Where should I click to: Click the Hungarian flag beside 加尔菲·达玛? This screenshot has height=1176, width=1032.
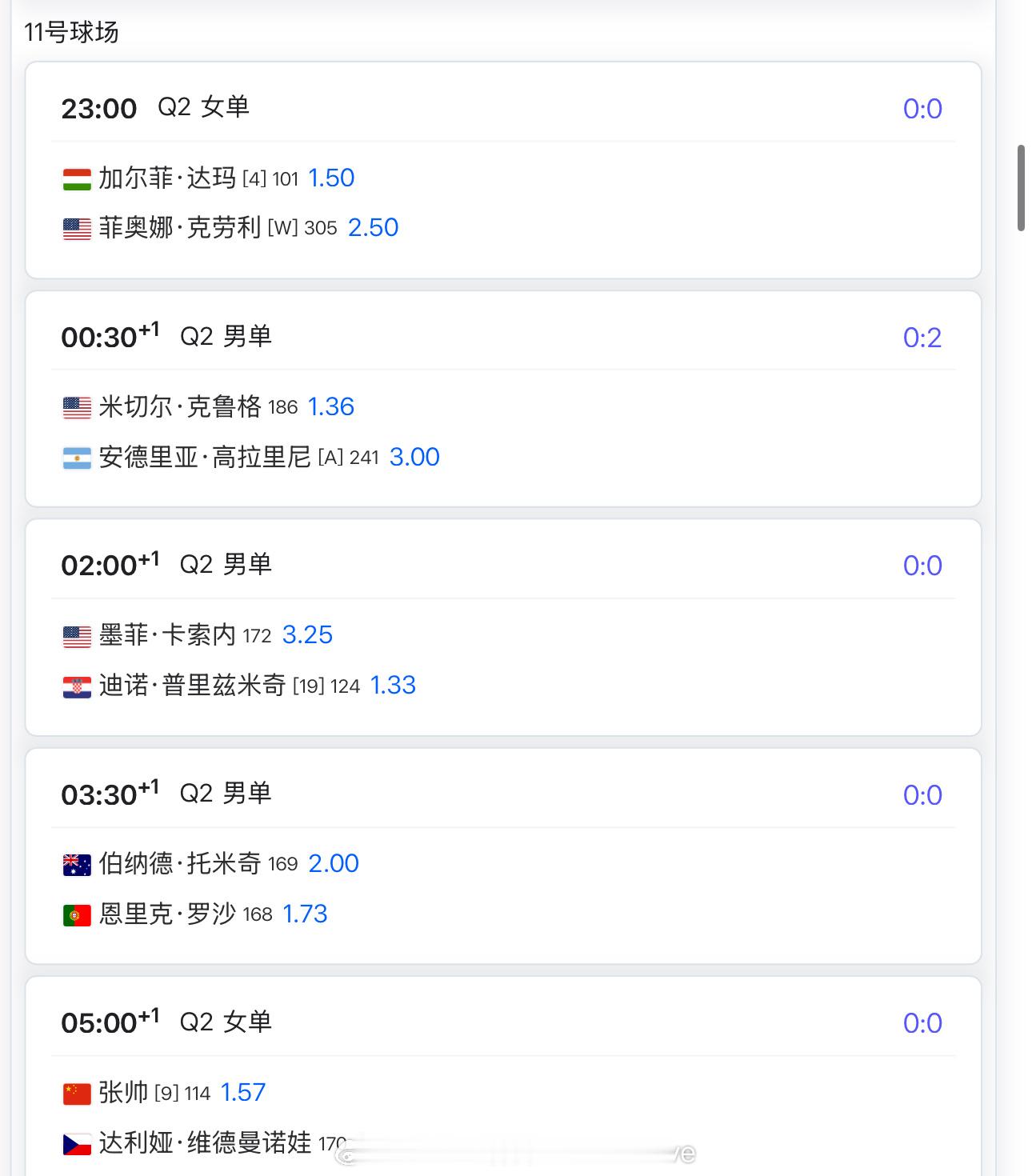(x=77, y=178)
